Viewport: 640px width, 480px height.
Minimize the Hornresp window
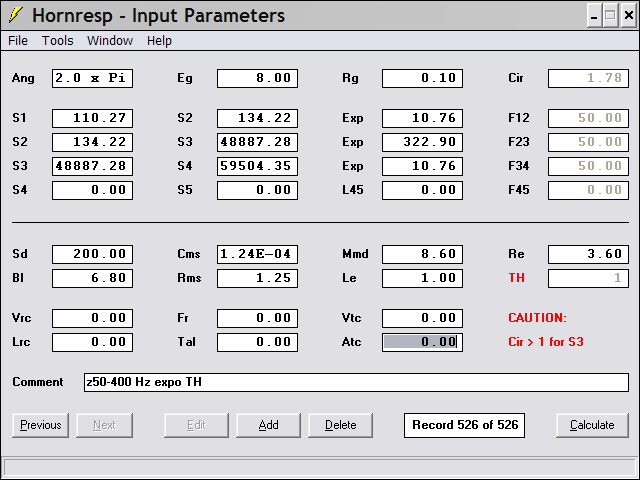coord(594,16)
